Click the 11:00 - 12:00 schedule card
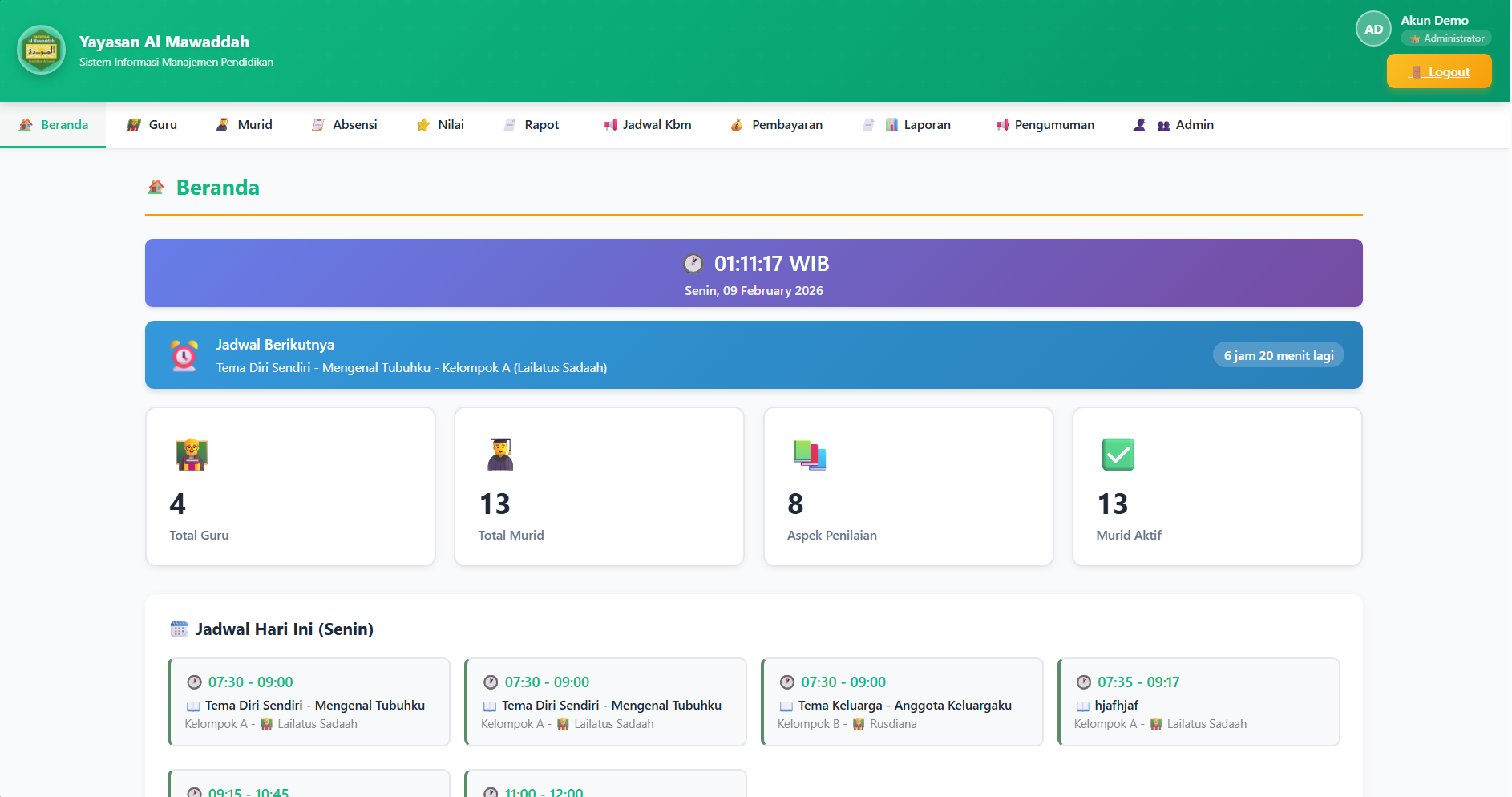 click(605, 784)
